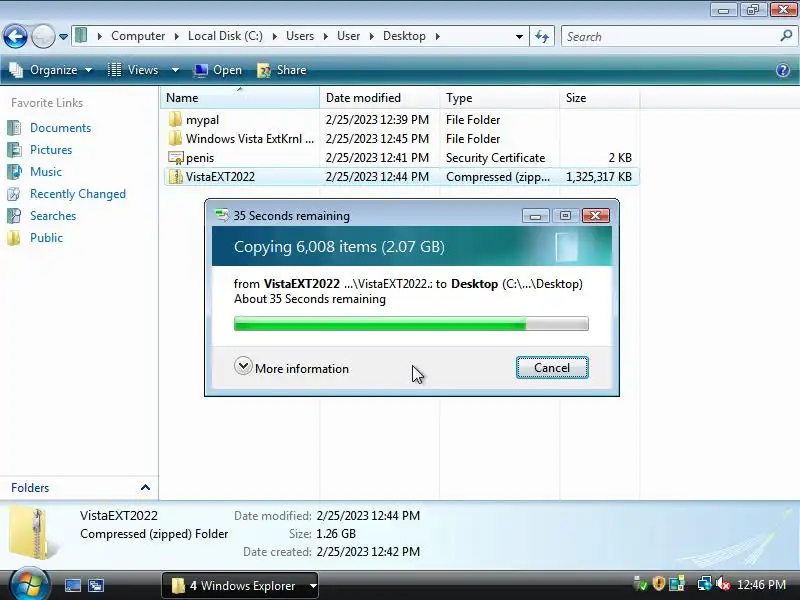Image resolution: width=800 pixels, height=600 pixels.
Task: Click Switch between windows quick launch icon
Action: (x=96, y=585)
